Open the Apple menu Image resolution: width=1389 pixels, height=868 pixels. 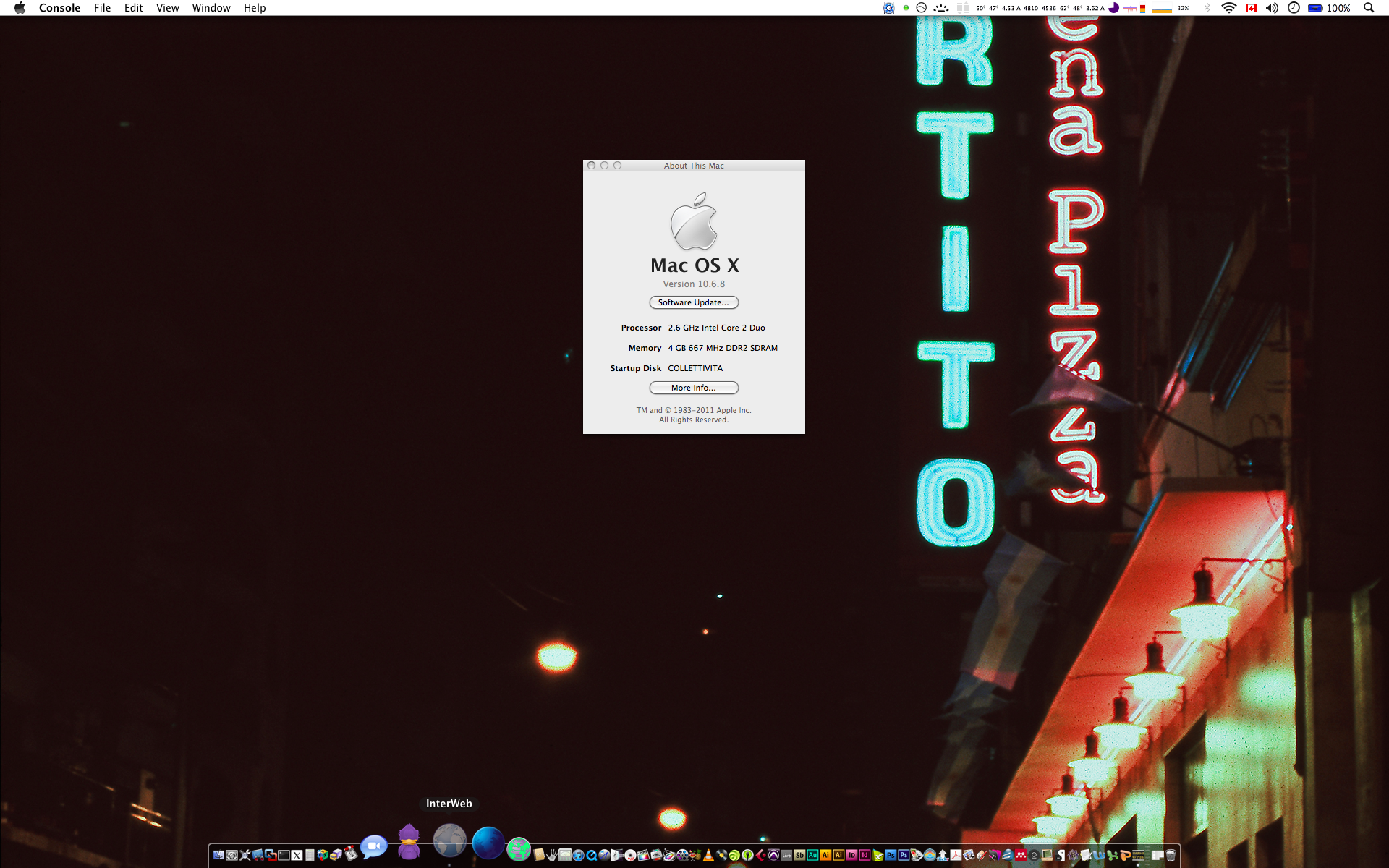pyautogui.click(x=20, y=8)
